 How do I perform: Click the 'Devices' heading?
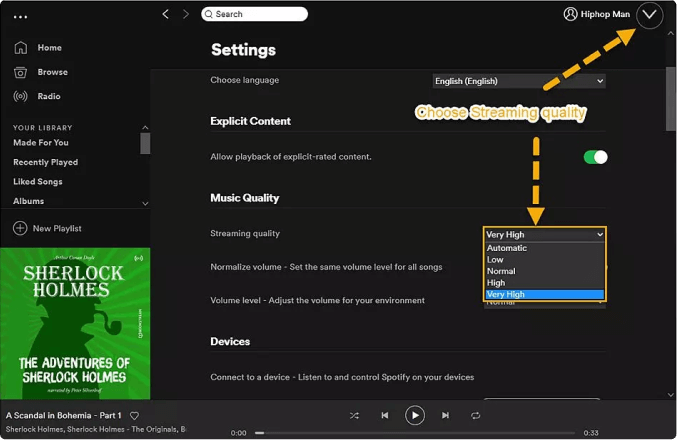click(230, 342)
